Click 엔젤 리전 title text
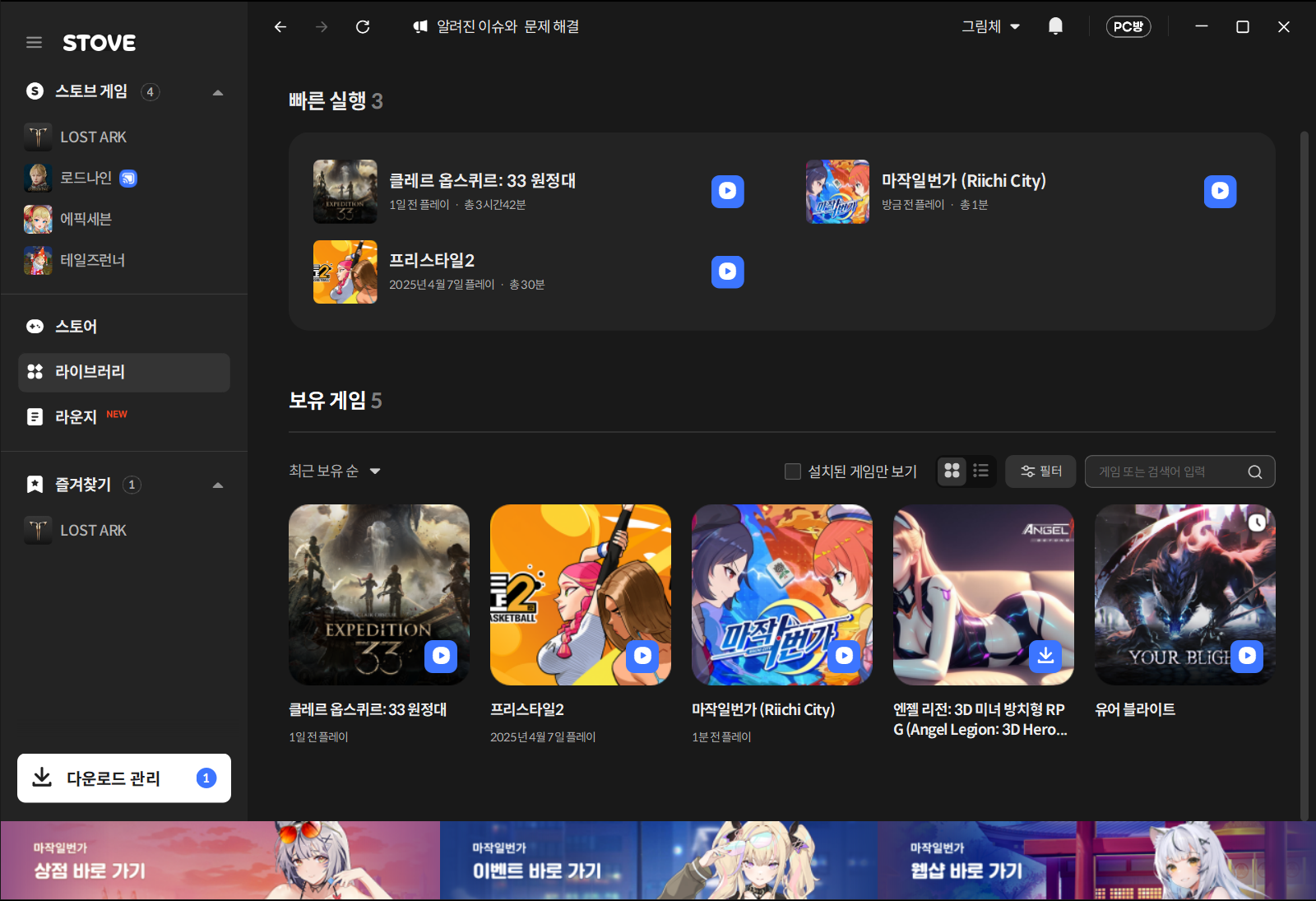Screen dimensions: 1316x901 coord(980,719)
